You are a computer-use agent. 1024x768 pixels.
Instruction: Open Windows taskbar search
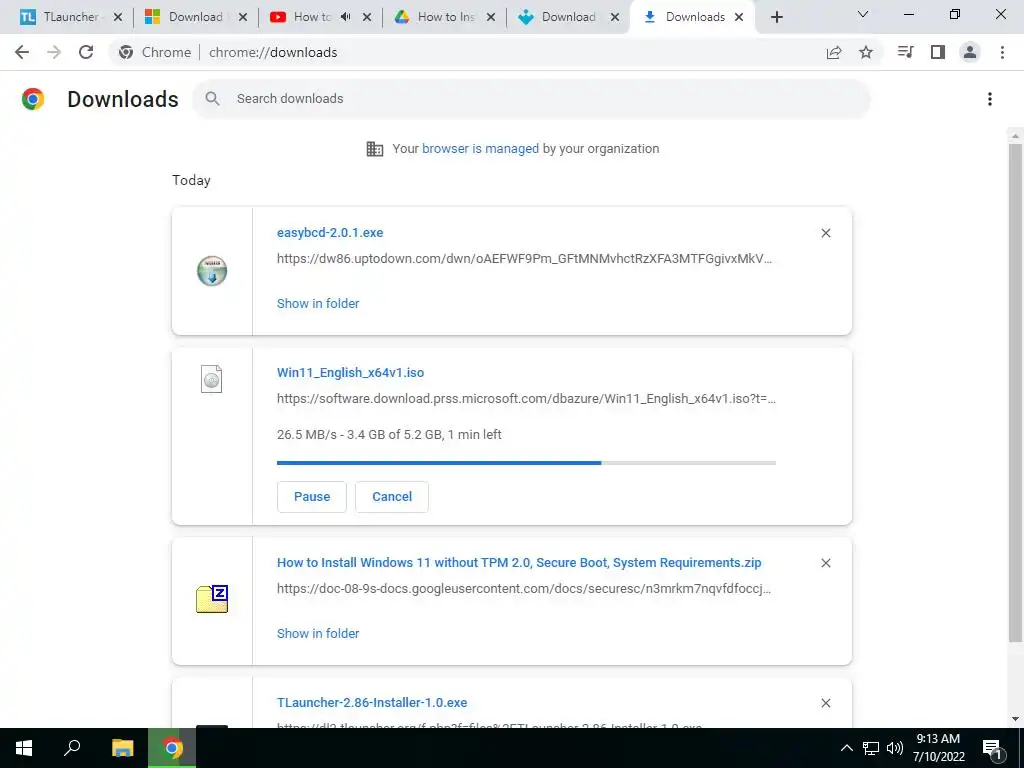(72, 748)
